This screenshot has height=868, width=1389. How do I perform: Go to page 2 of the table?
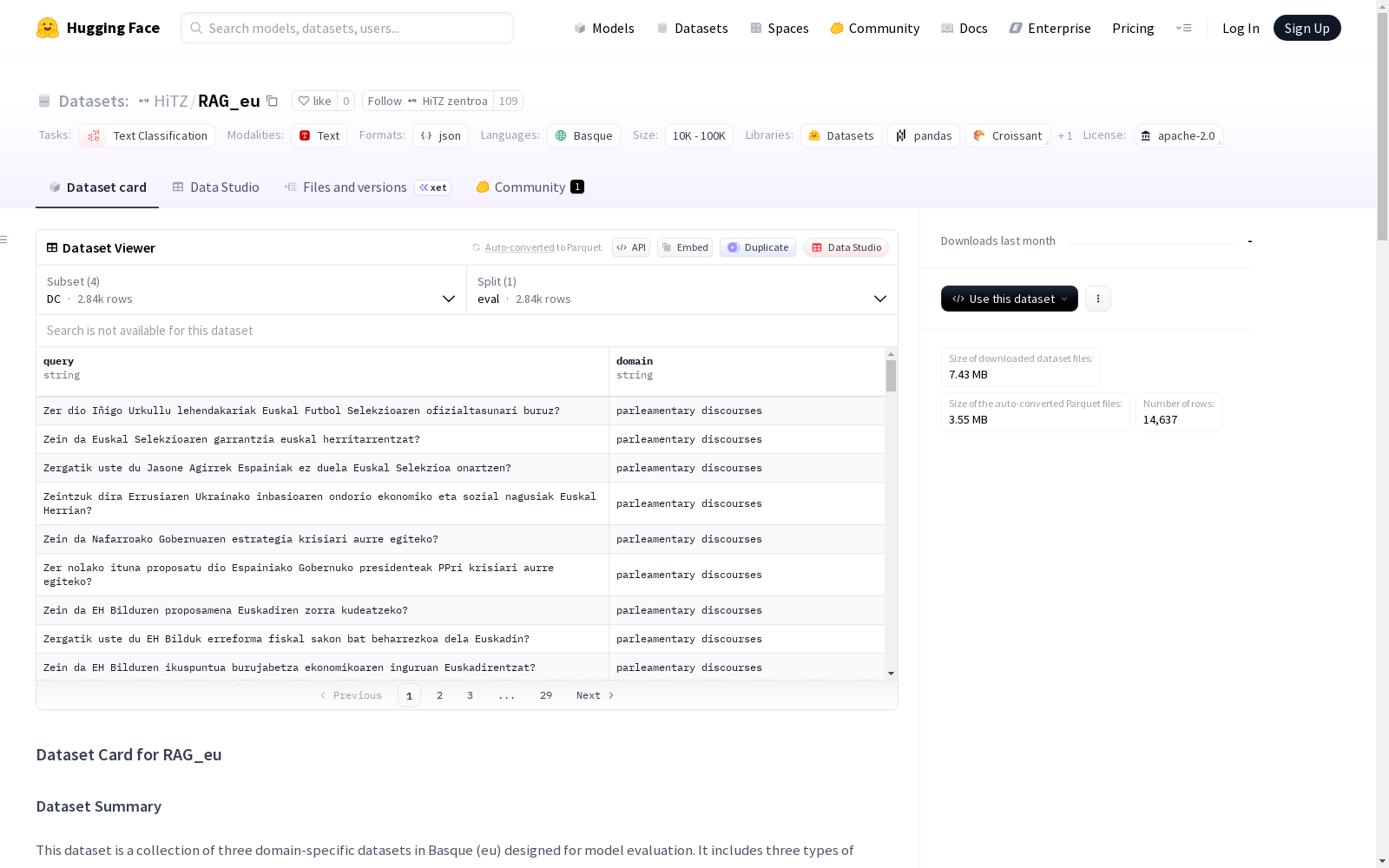[x=440, y=695]
